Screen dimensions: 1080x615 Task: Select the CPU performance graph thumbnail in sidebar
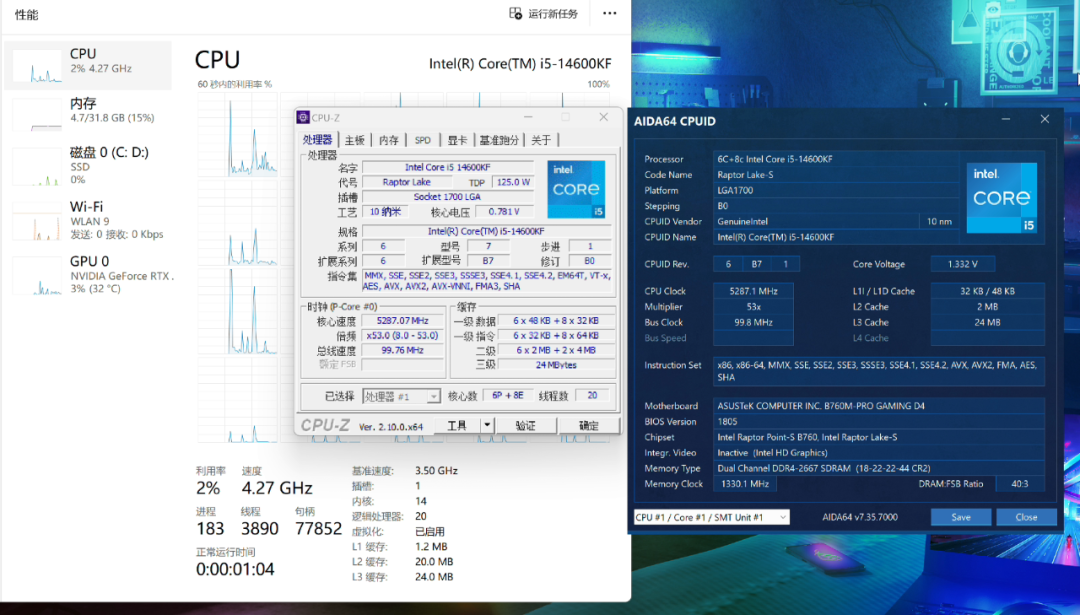click(x=37, y=67)
